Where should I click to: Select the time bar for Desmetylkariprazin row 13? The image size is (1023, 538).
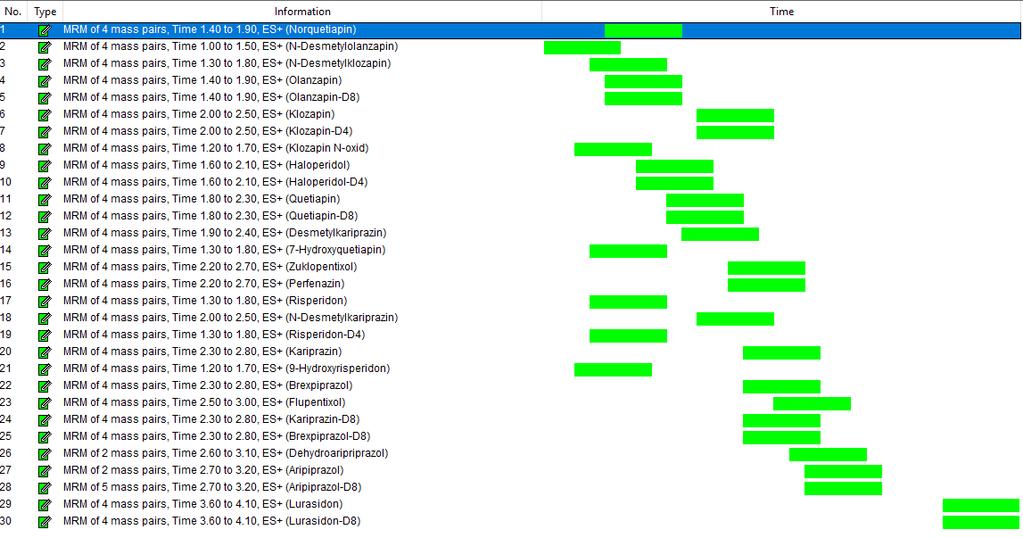pyautogui.click(x=720, y=234)
